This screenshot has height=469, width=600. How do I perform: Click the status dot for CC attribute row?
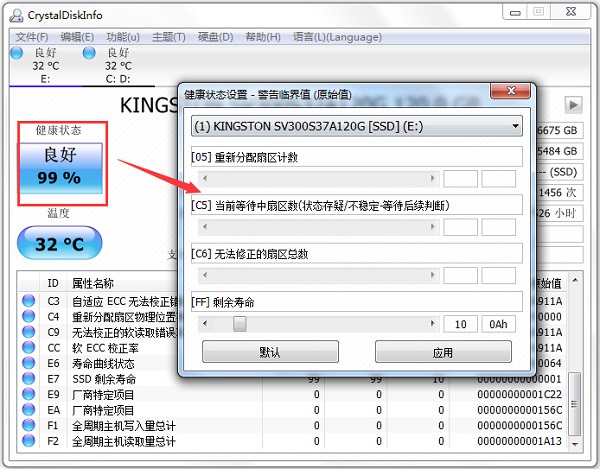pyautogui.click(x=28, y=347)
